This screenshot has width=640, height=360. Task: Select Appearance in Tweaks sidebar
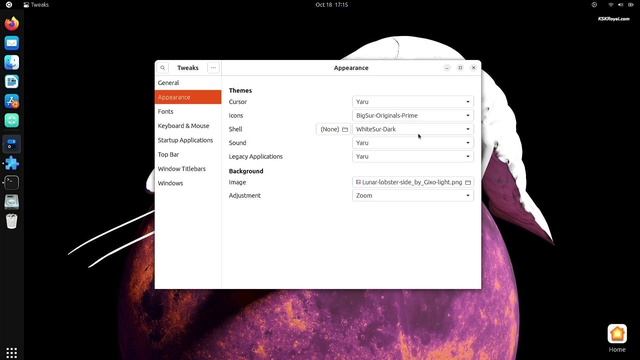pos(188,97)
